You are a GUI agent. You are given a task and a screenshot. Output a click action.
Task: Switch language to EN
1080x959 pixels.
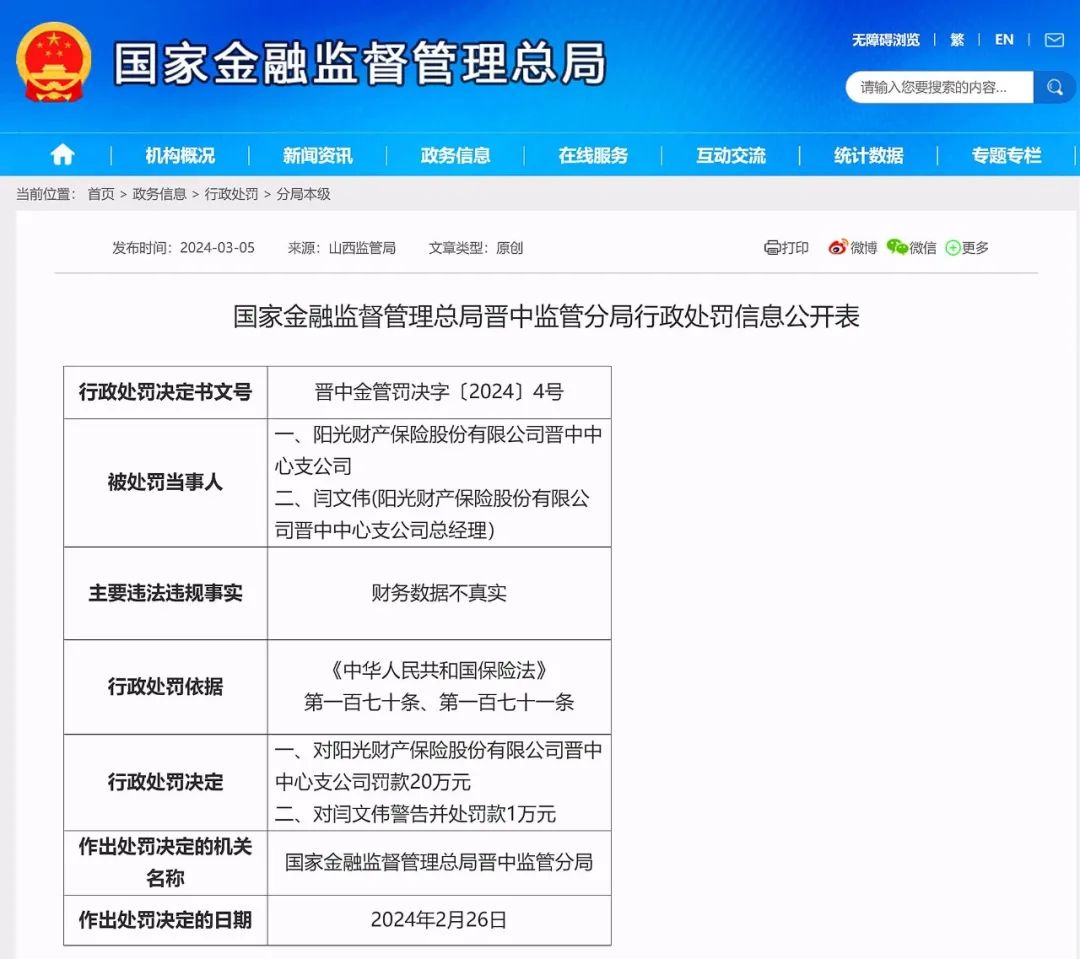point(1004,40)
